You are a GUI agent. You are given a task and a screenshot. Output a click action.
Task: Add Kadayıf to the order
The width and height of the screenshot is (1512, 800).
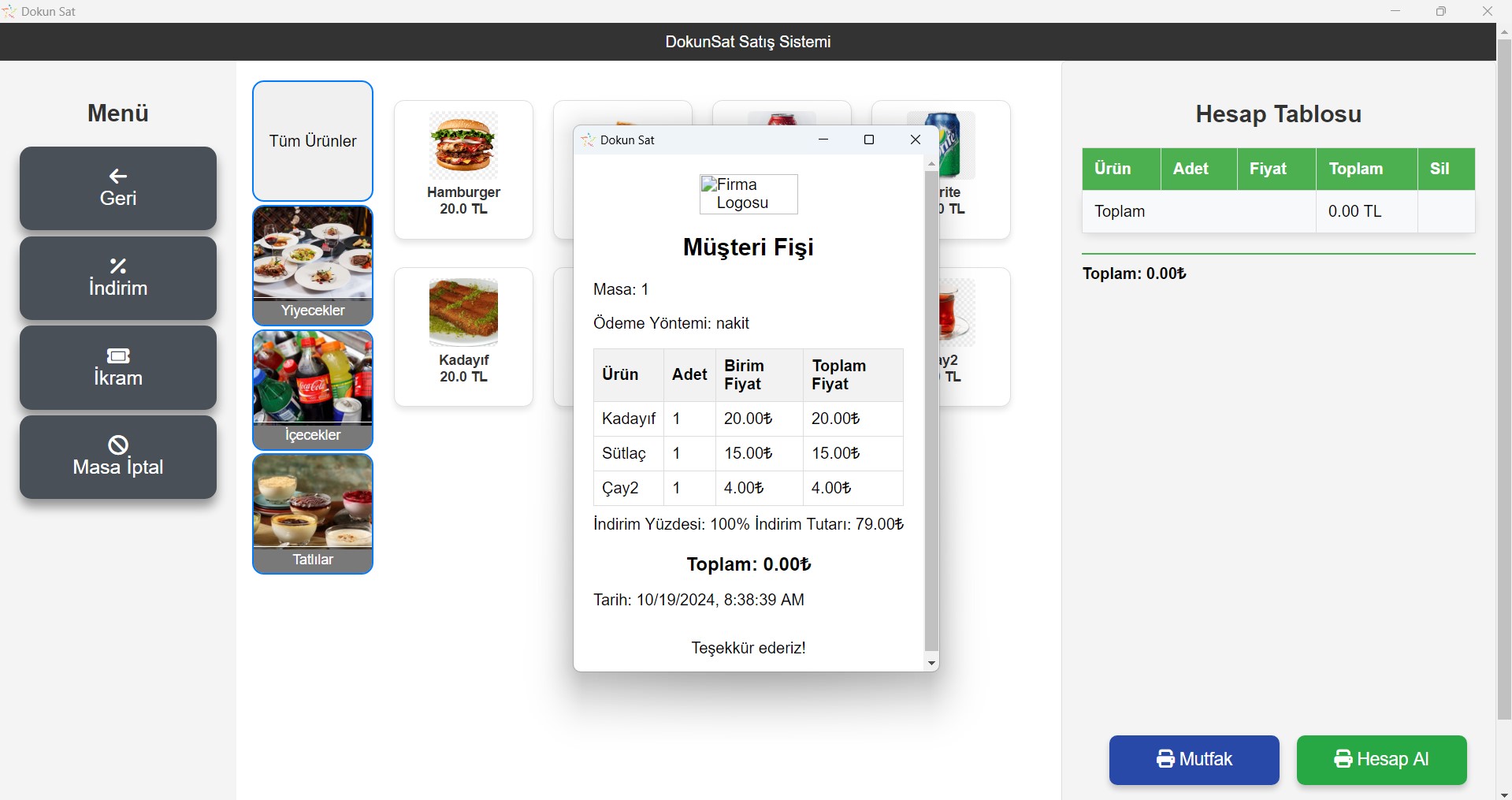[463, 337]
